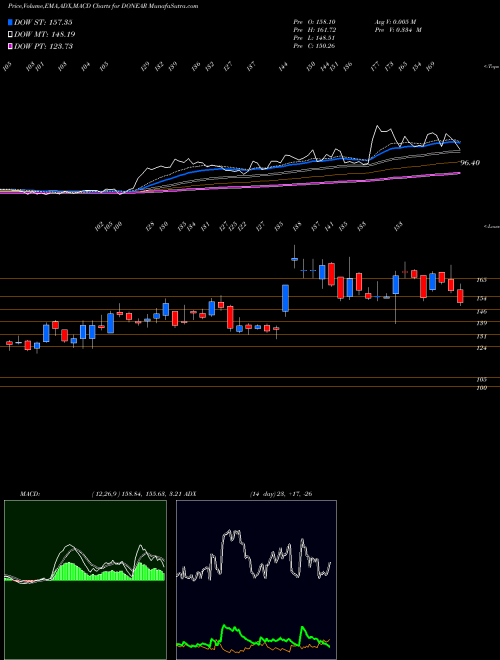
Task: Select the chart title mentioning MunafaSutra.com
Action: coord(103,6)
